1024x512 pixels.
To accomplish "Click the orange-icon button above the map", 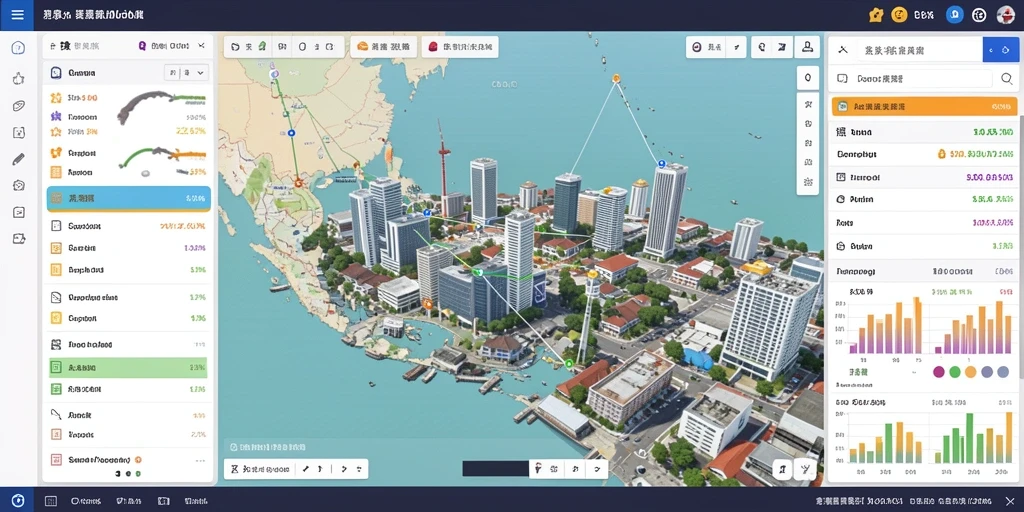I will [x=384, y=47].
